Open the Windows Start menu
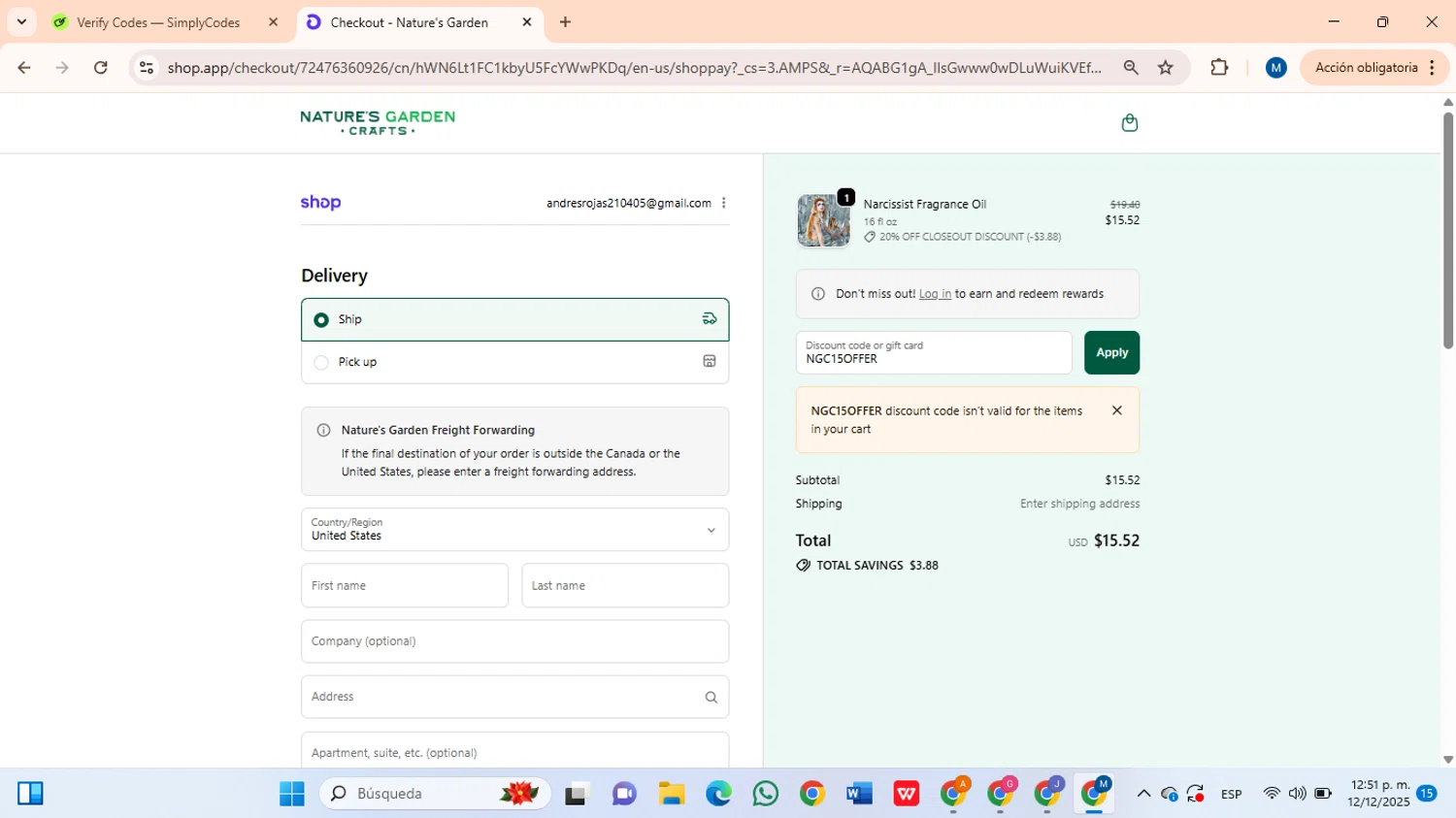 click(292, 794)
